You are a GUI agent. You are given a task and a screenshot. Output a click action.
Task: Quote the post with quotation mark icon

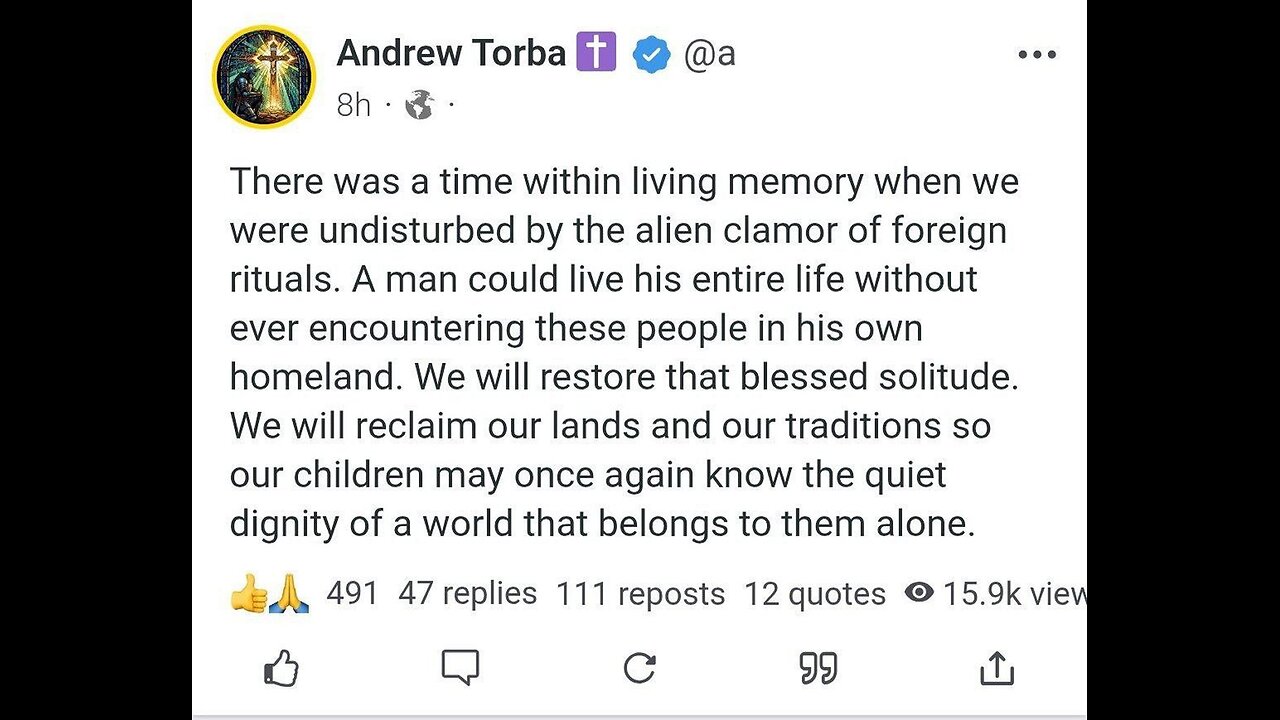pyautogui.click(x=818, y=668)
